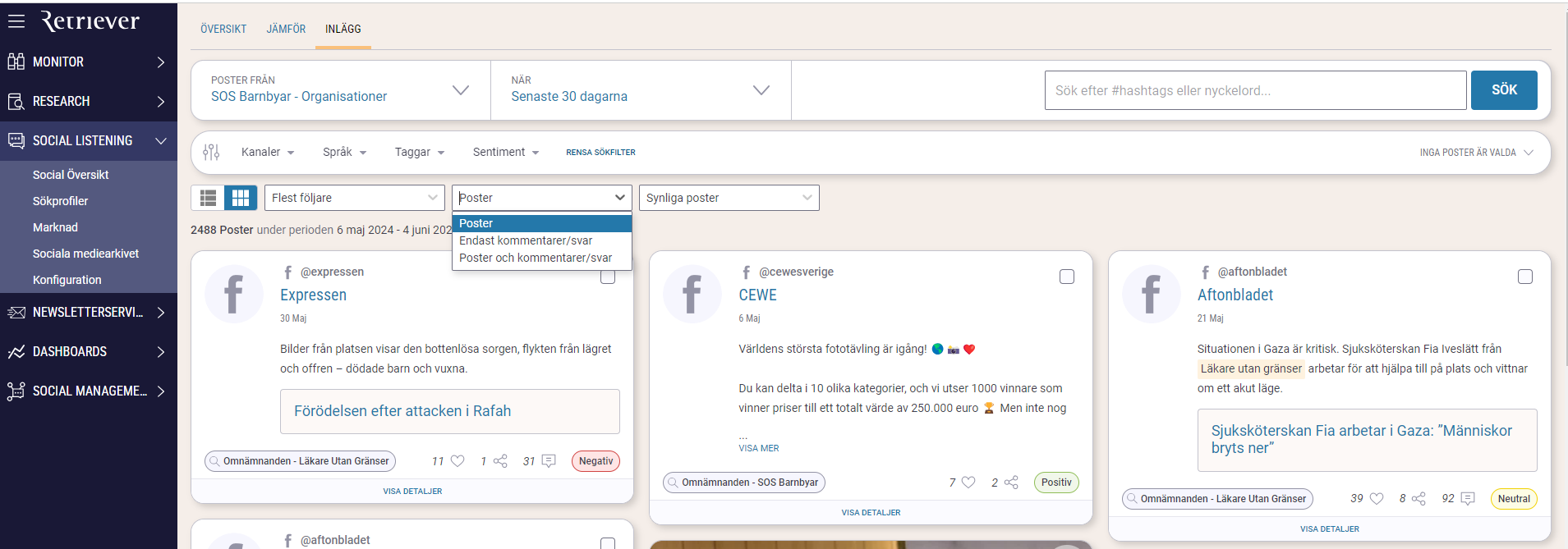Click the Neutral sentiment badge
Screen dimensions: 1568x549
[x=1514, y=499]
